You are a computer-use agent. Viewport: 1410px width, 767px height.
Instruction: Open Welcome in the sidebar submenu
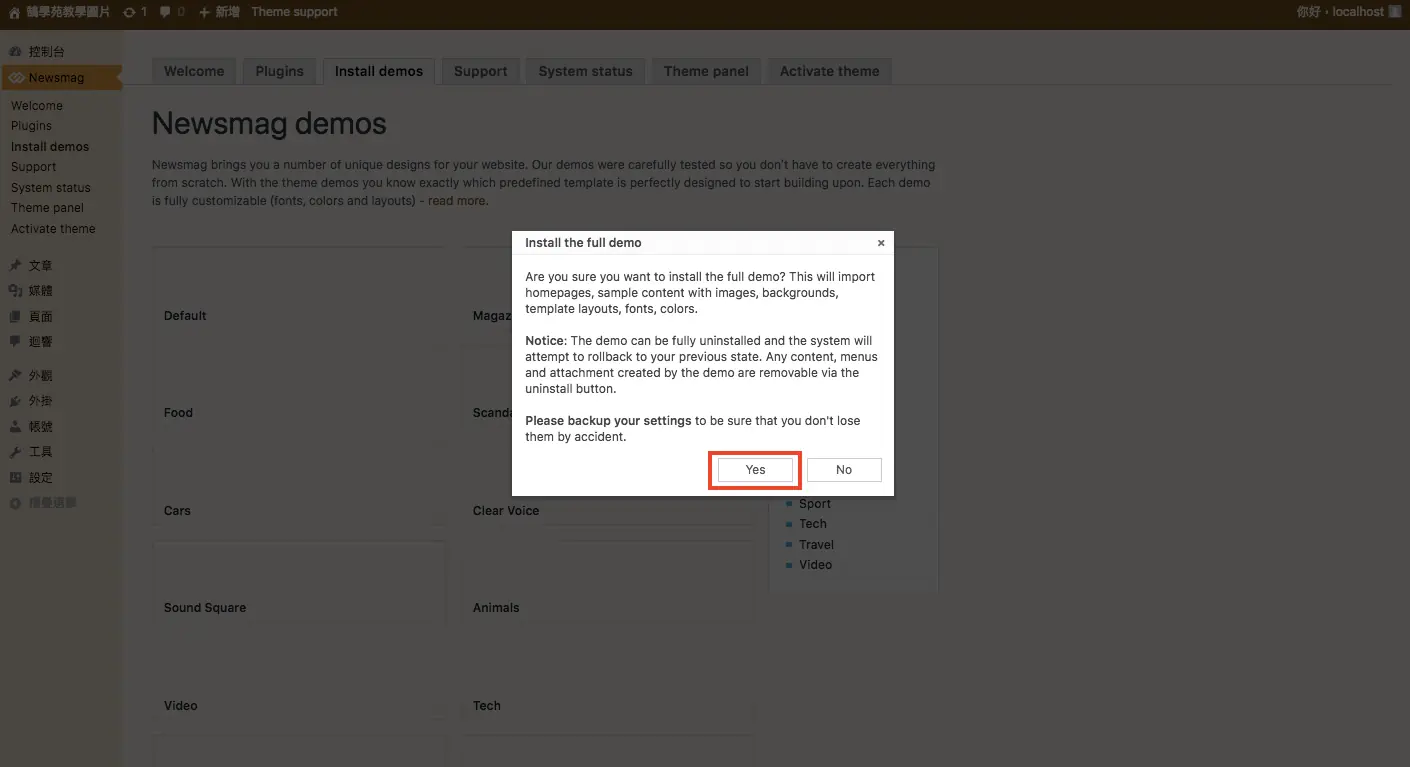37,106
